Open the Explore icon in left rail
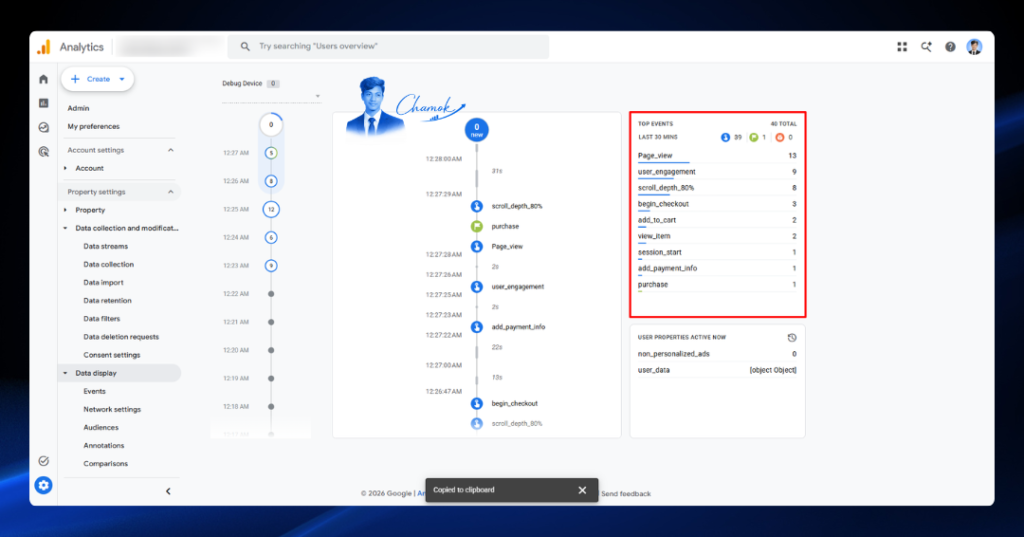Viewport: 1024px width, 537px height. pos(44,127)
